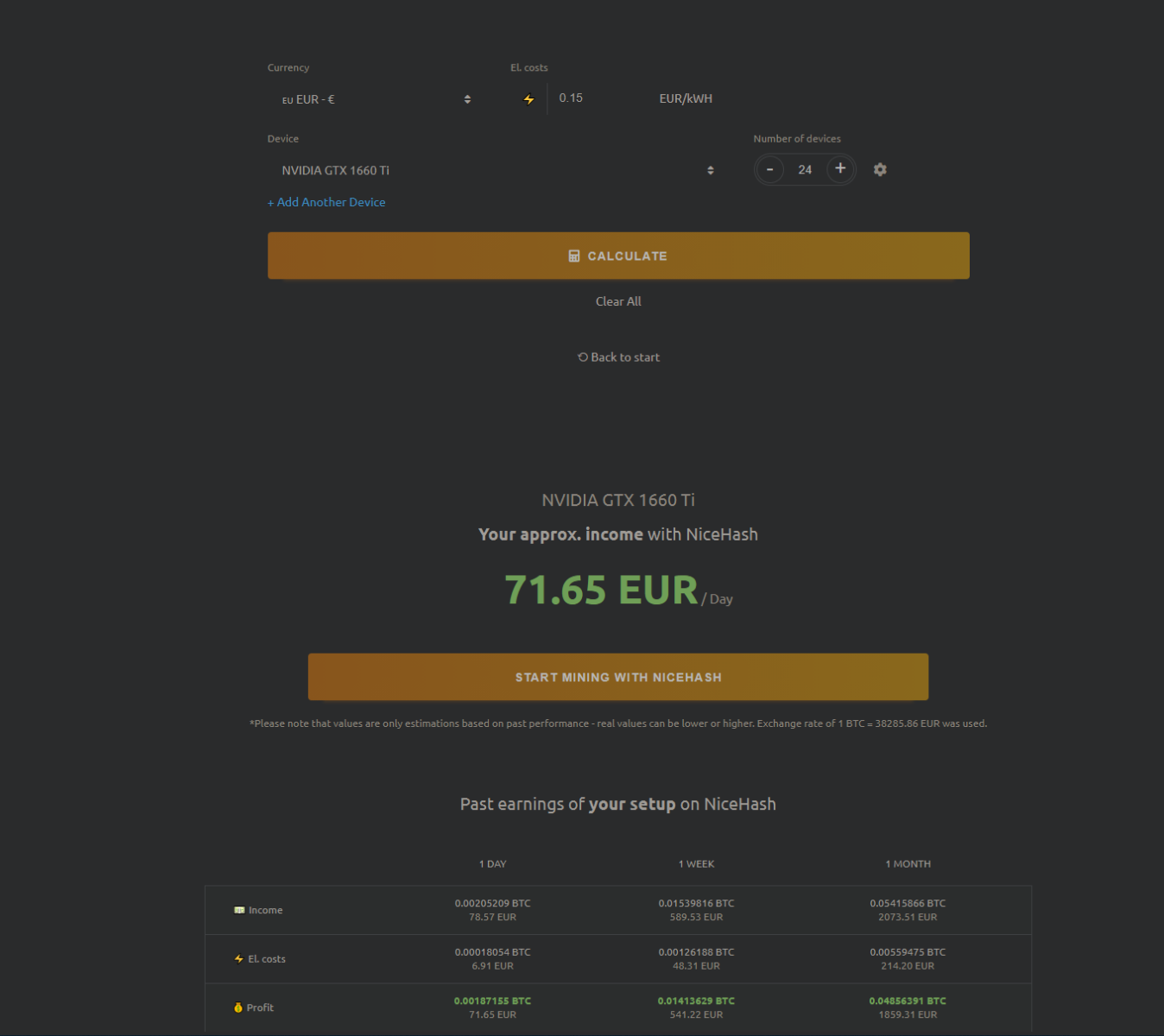Image resolution: width=1164 pixels, height=1036 pixels.
Task: Click the CALCULATE button
Action: [618, 256]
